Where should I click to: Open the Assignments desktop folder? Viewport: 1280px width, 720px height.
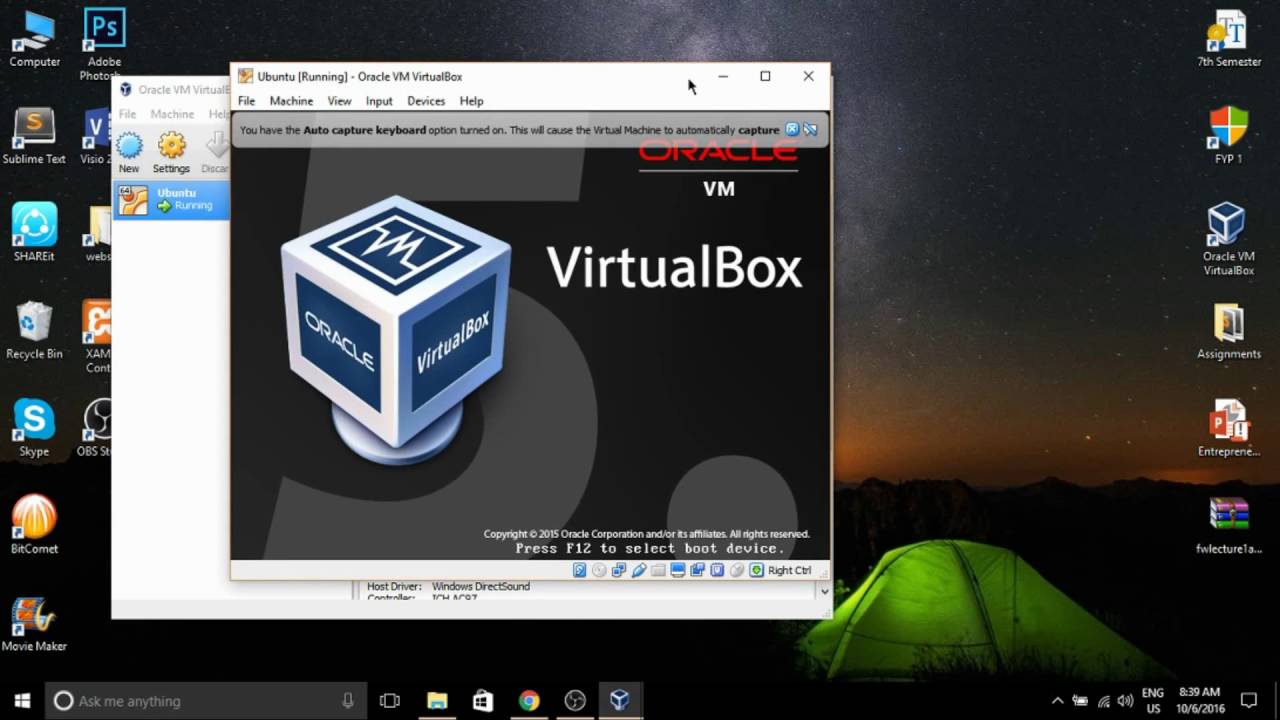(1229, 331)
